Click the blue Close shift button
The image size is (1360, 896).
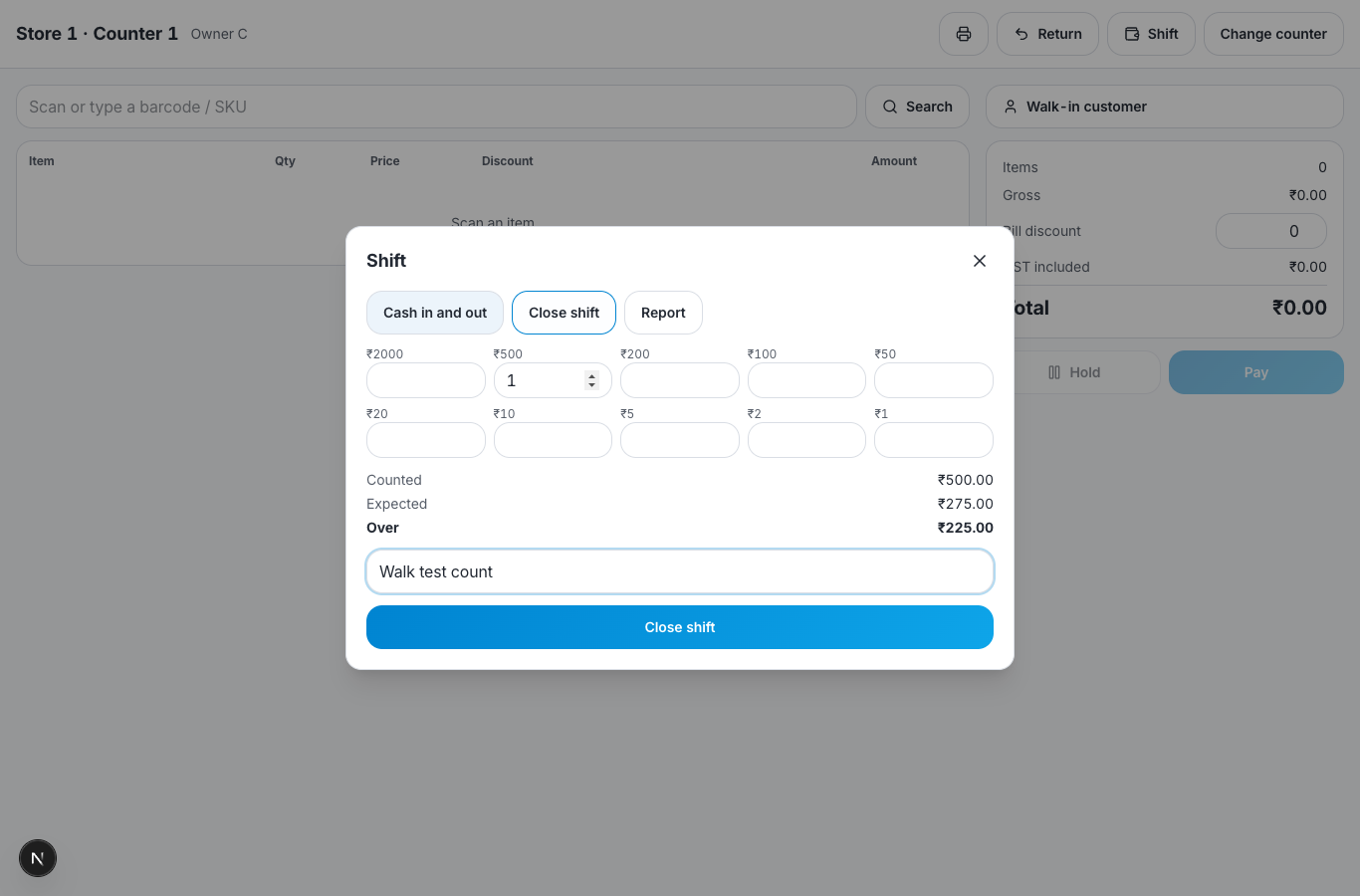(680, 627)
